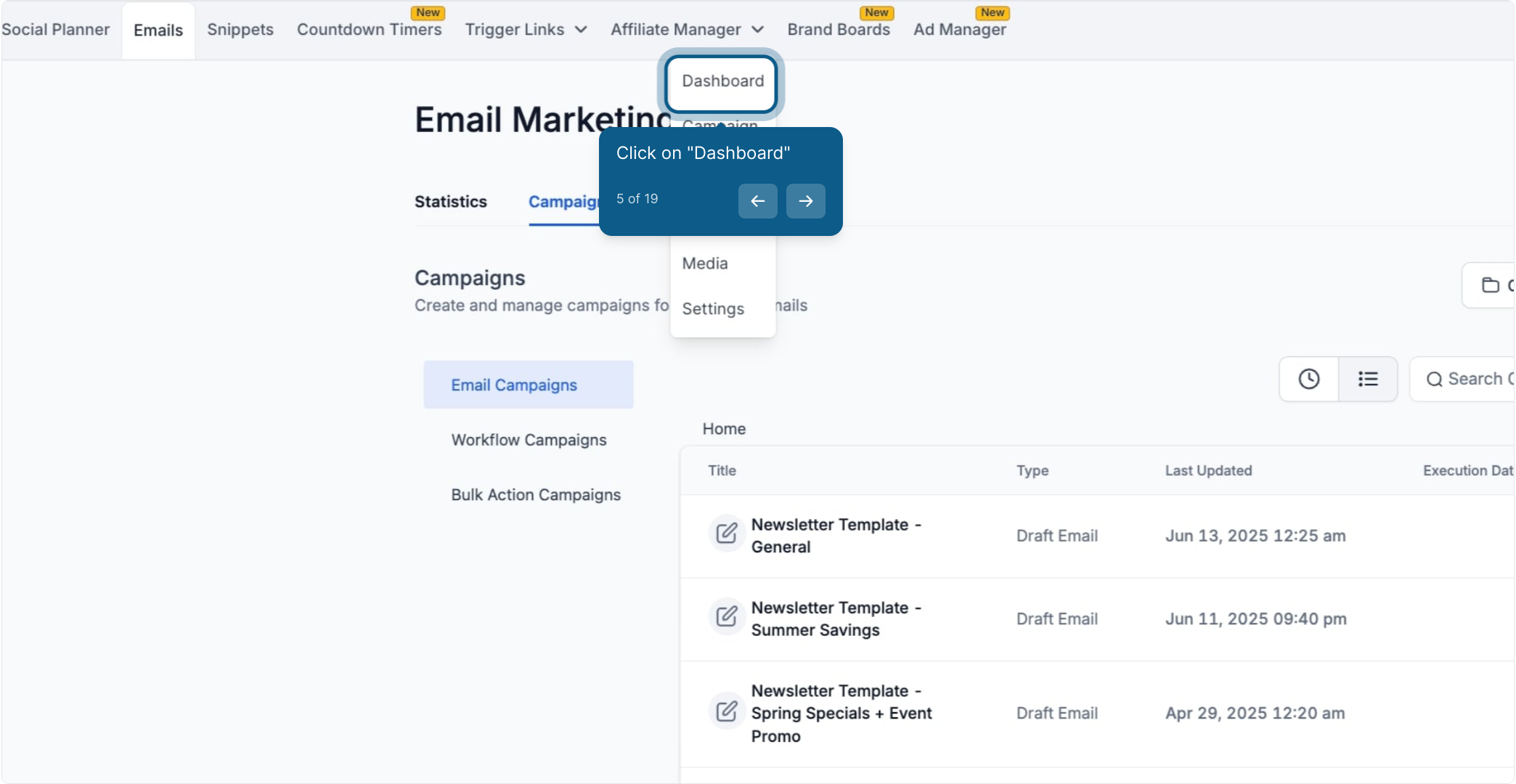Select Workflow Campaigns in sidebar

tap(529, 440)
